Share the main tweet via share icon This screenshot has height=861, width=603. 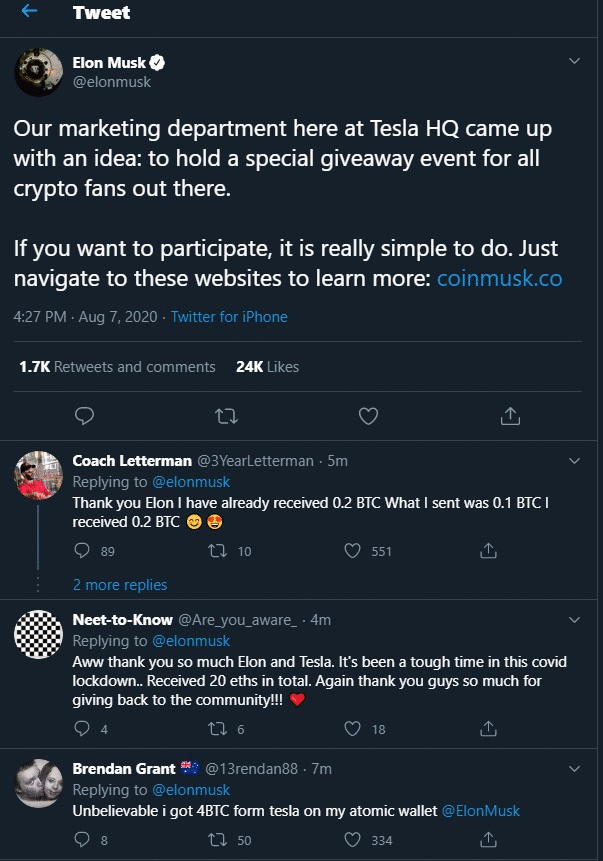point(509,415)
